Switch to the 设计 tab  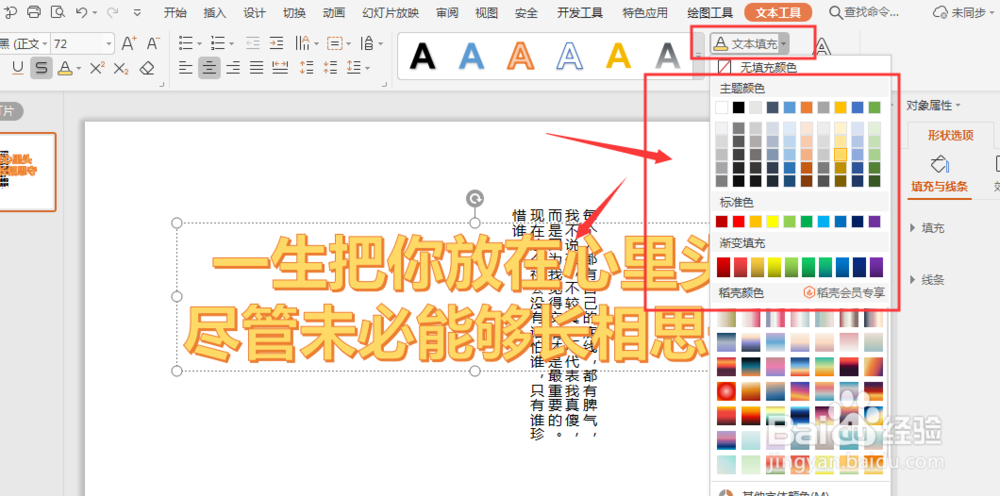[x=254, y=13]
